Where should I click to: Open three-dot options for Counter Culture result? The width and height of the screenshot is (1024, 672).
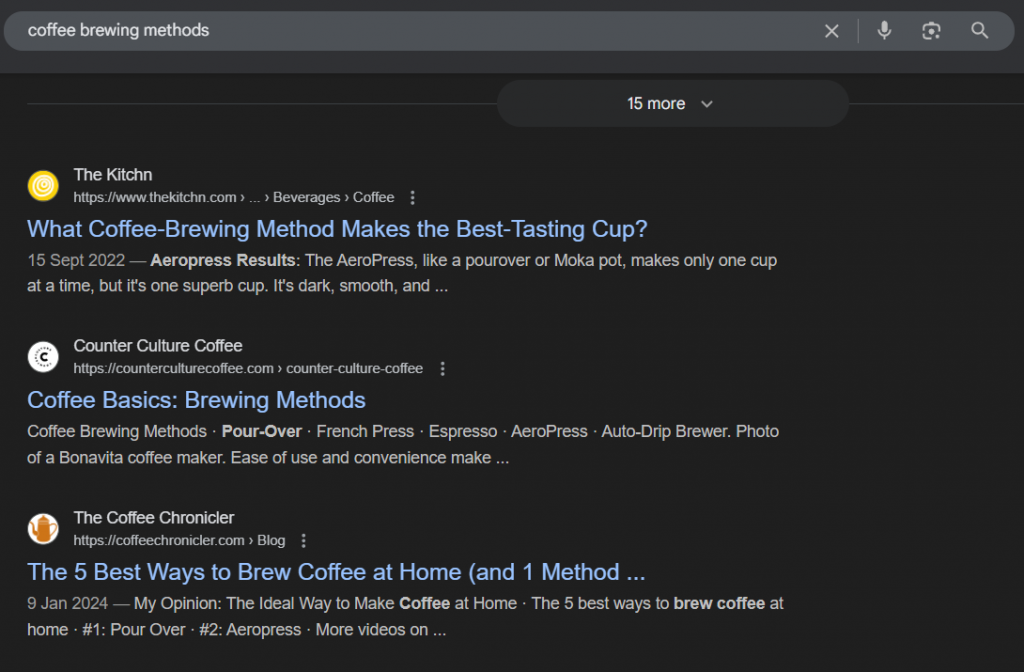coord(442,368)
